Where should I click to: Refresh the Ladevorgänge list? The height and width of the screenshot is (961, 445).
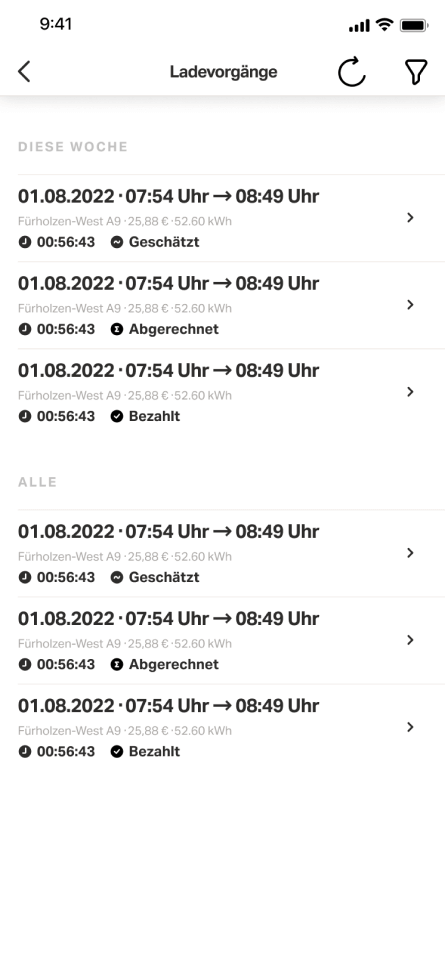click(x=352, y=72)
